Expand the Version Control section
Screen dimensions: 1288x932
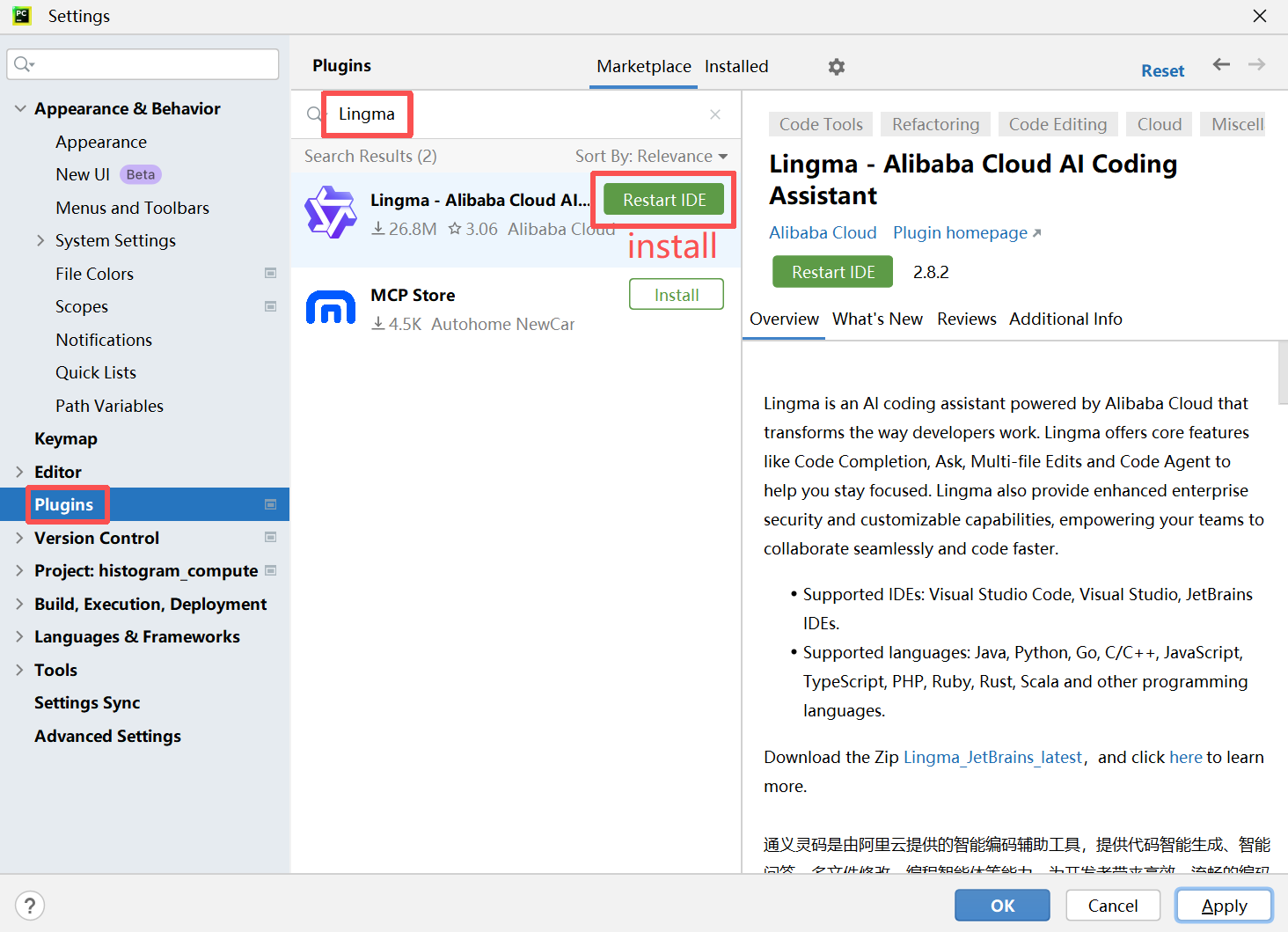pyautogui.click(x=19, y=538)
